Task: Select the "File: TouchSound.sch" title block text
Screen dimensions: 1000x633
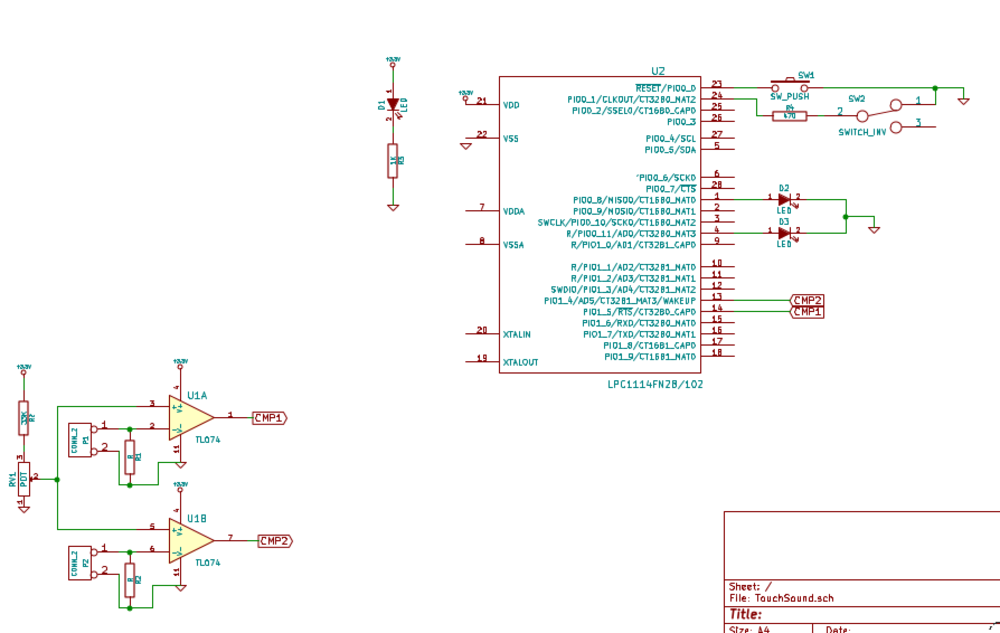Action: [x=781, y=599]
